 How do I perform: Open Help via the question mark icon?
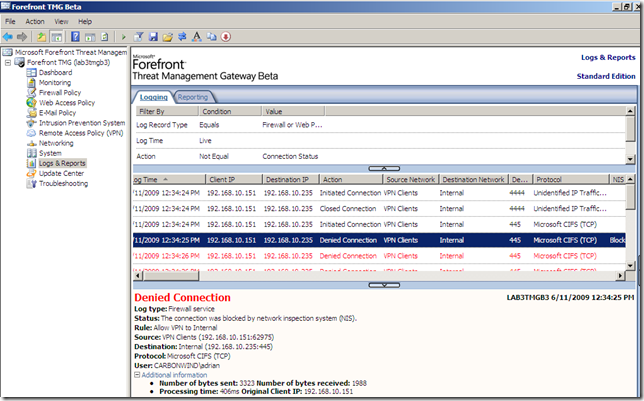(x=75, y=37)
